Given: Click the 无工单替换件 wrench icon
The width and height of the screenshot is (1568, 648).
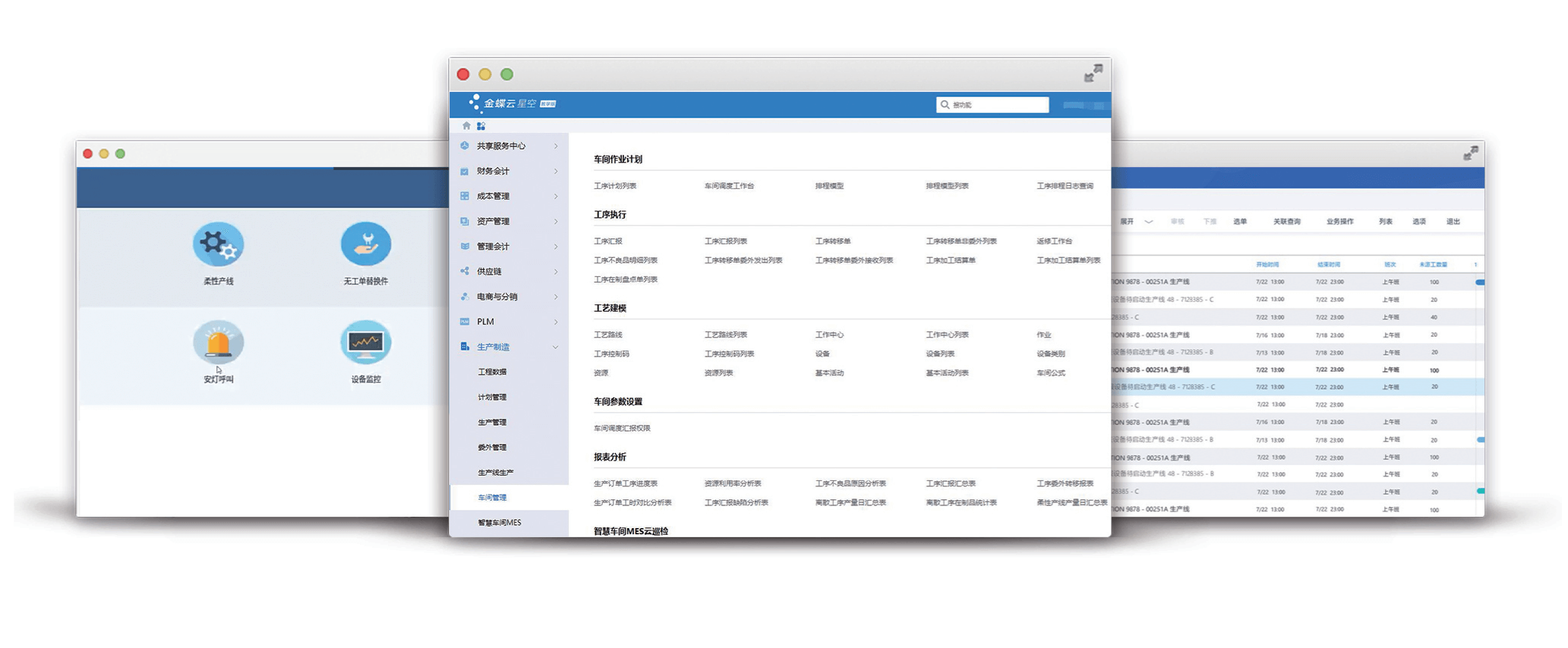Looking at the screenshot, I should click(365, 244).
